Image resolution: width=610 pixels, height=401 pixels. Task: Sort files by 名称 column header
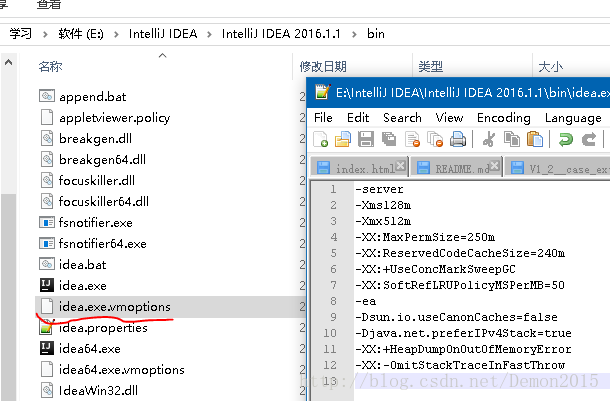(50, 67)
